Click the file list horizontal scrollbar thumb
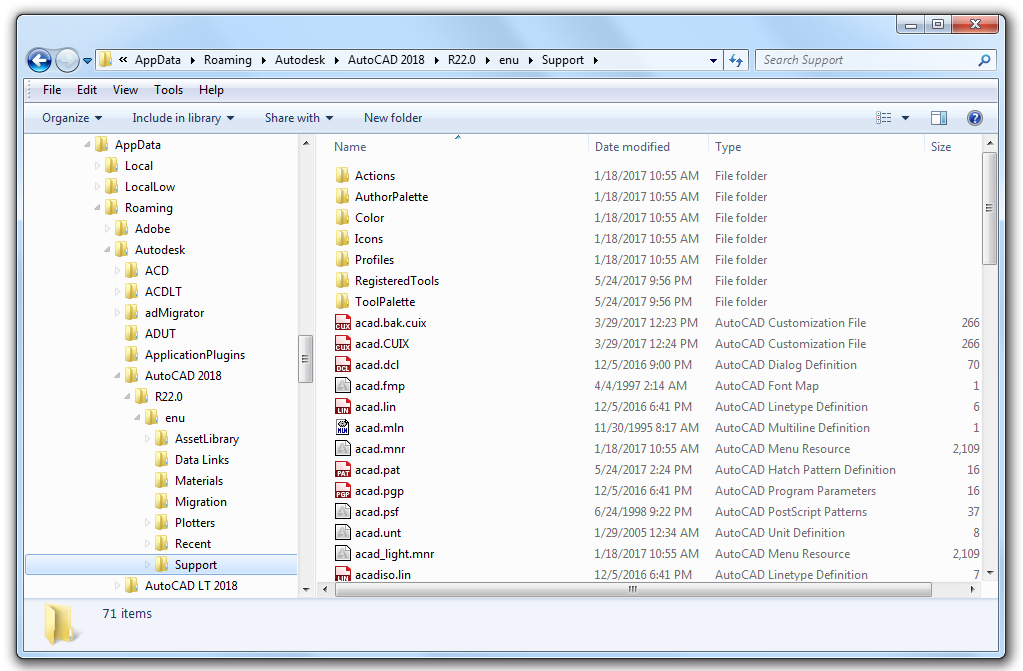Image resolution: width=1023 pixels, height=671 pixels. tap(633, 589)
